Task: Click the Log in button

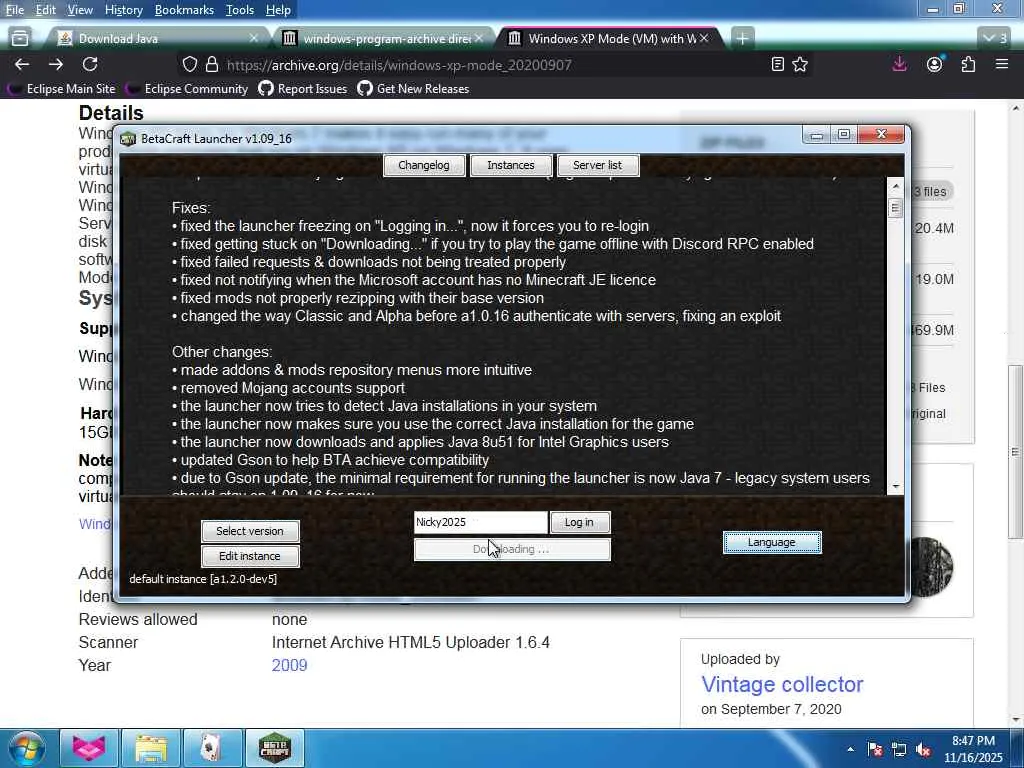Action: [579, 522]
